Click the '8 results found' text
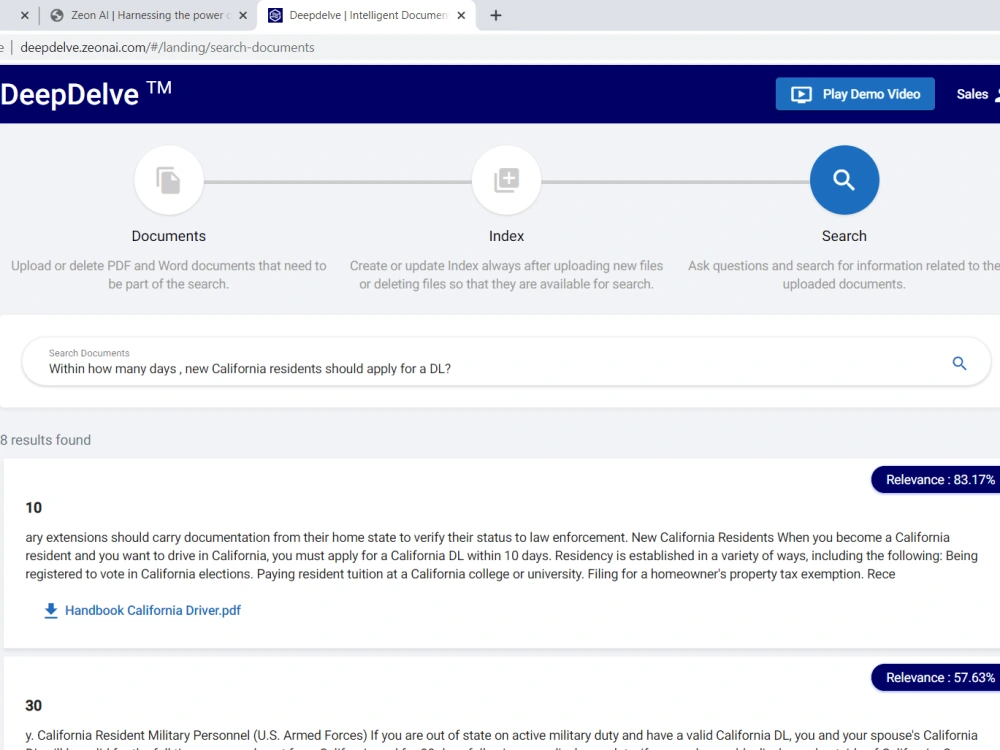 pos(45,440)
